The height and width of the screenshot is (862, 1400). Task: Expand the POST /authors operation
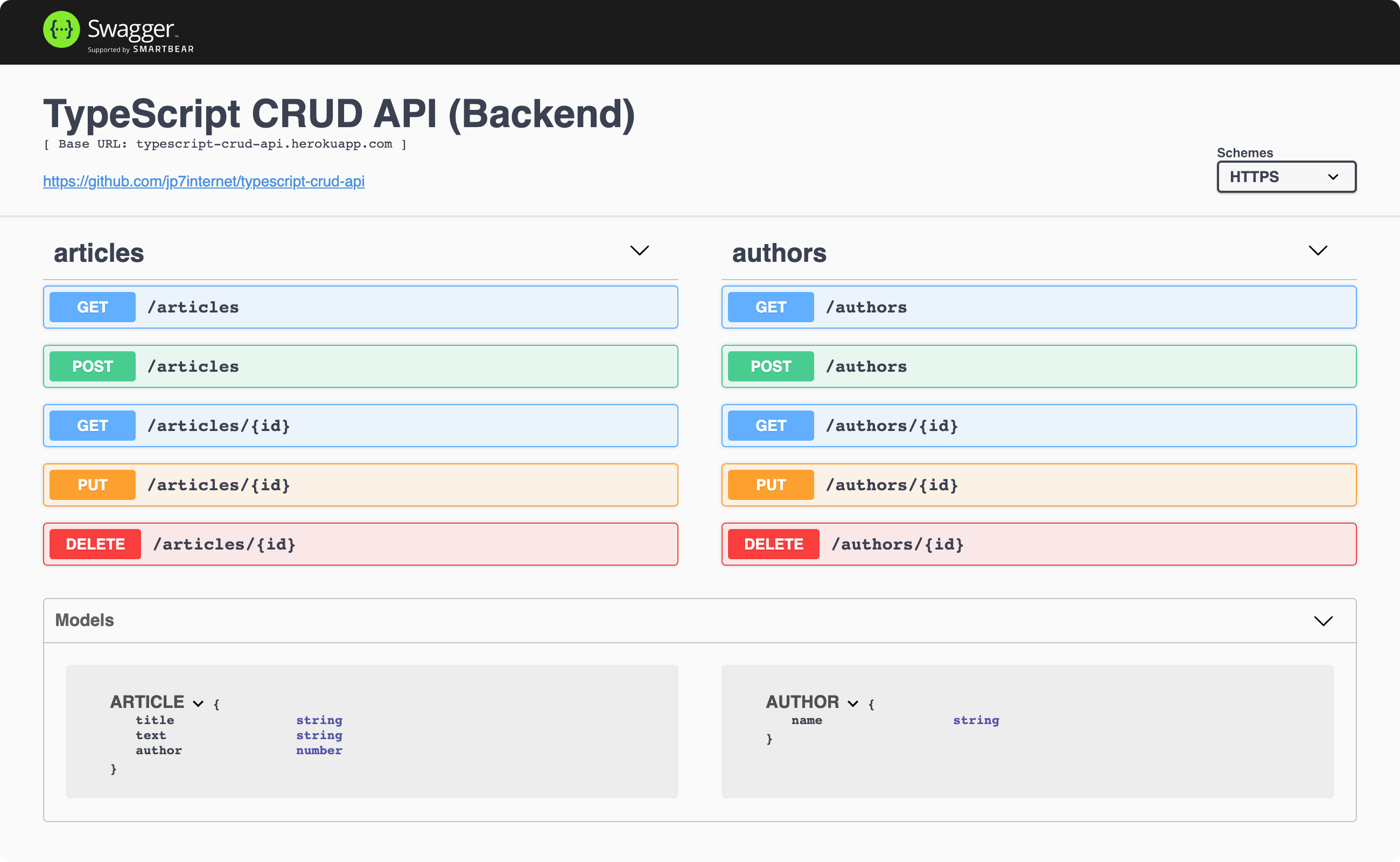pyautogui.click(x=1038, y=366)
